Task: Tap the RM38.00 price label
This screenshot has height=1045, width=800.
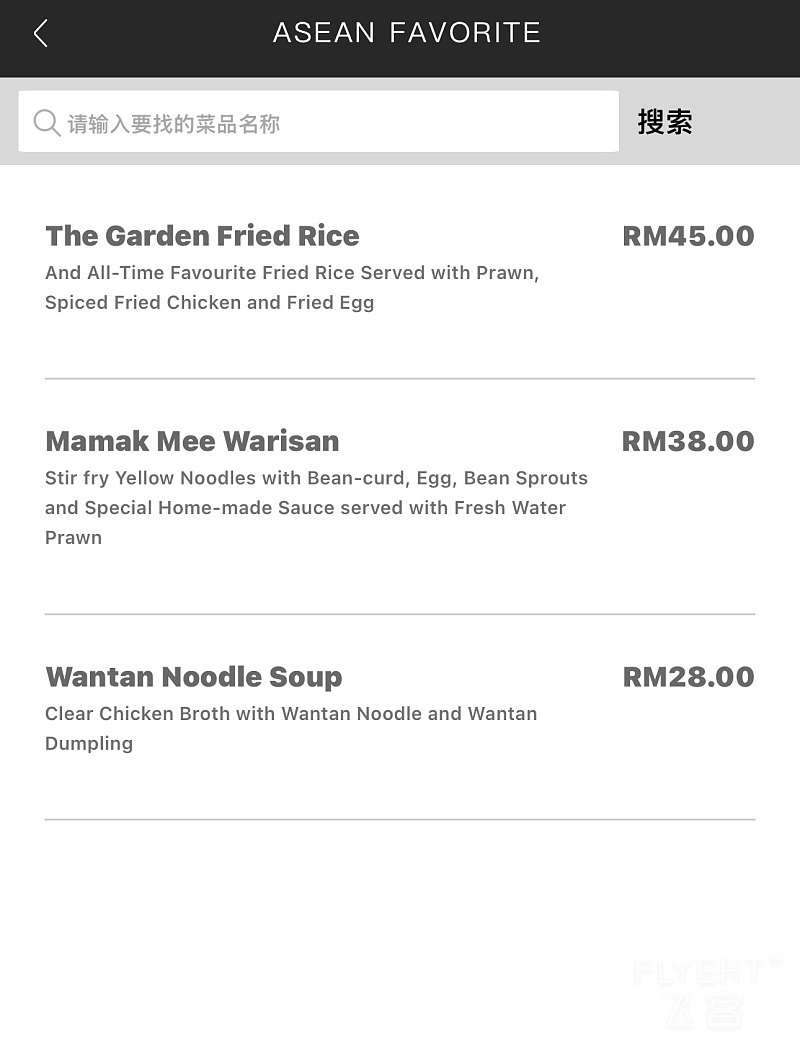Action: [688, 441]
